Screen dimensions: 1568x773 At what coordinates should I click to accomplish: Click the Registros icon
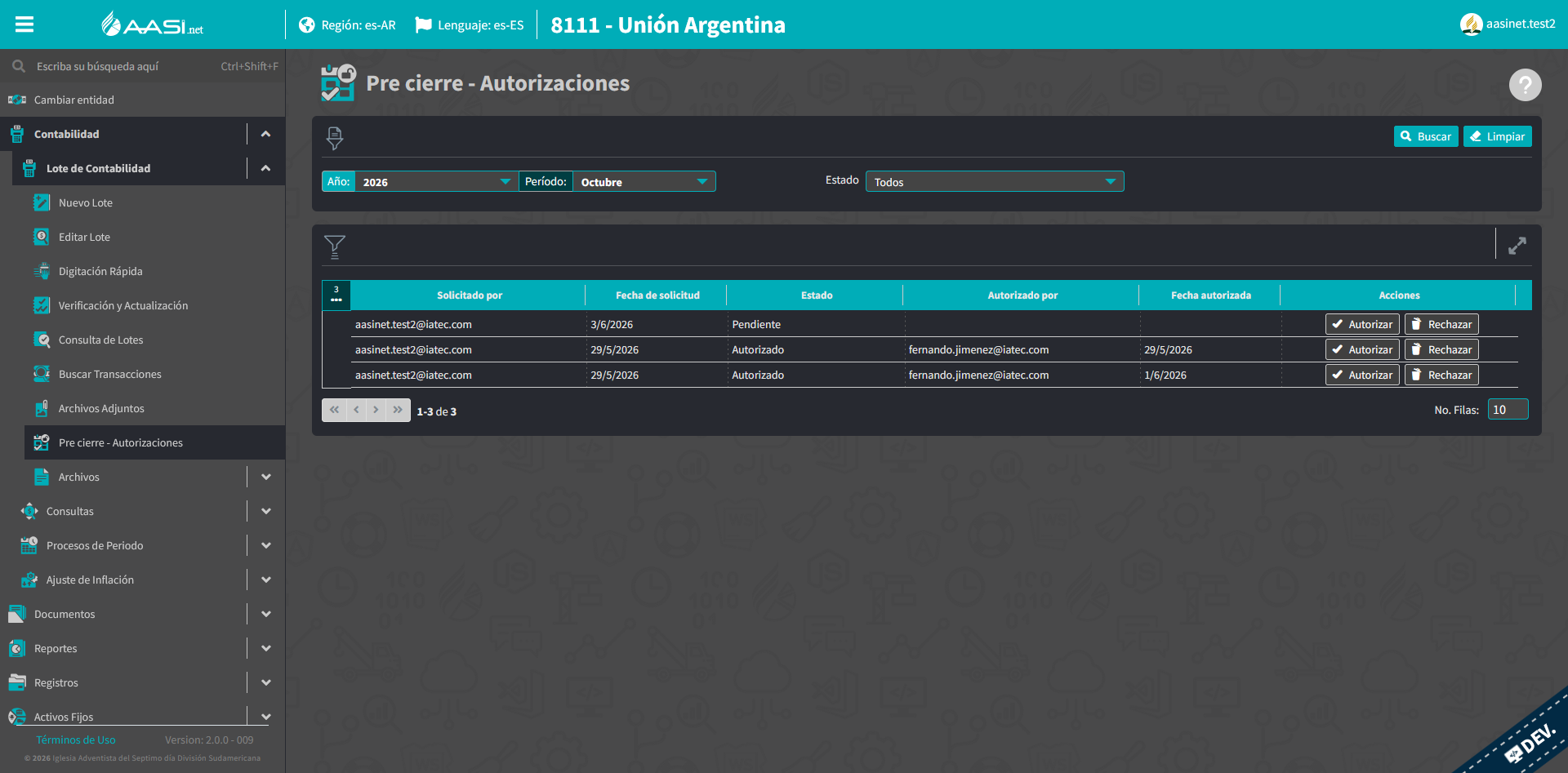pyautogui.click(x=17, y=682)
